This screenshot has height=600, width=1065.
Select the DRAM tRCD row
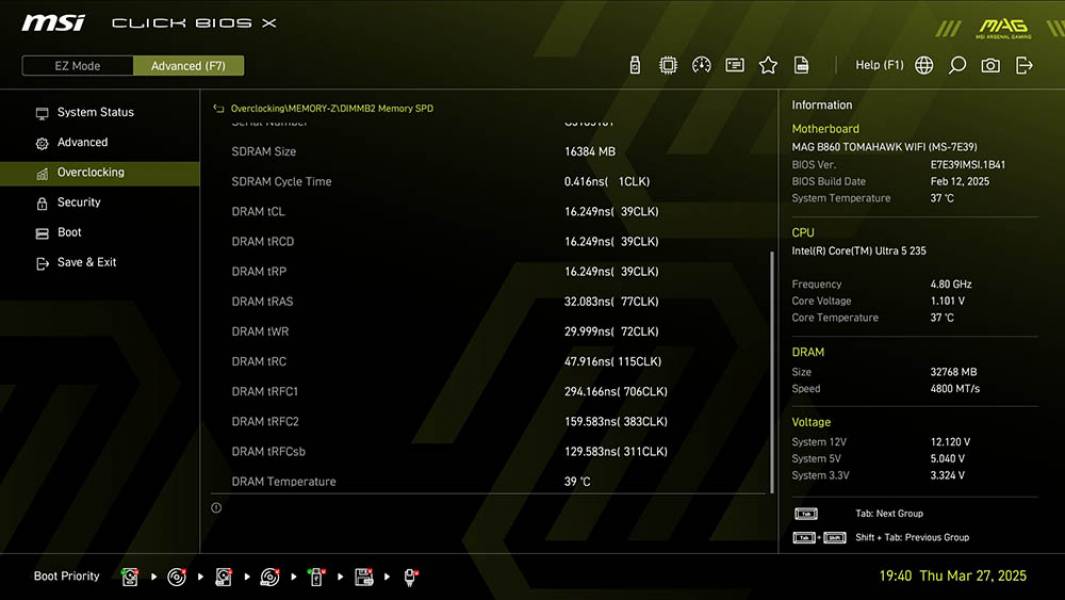point(489,241)
